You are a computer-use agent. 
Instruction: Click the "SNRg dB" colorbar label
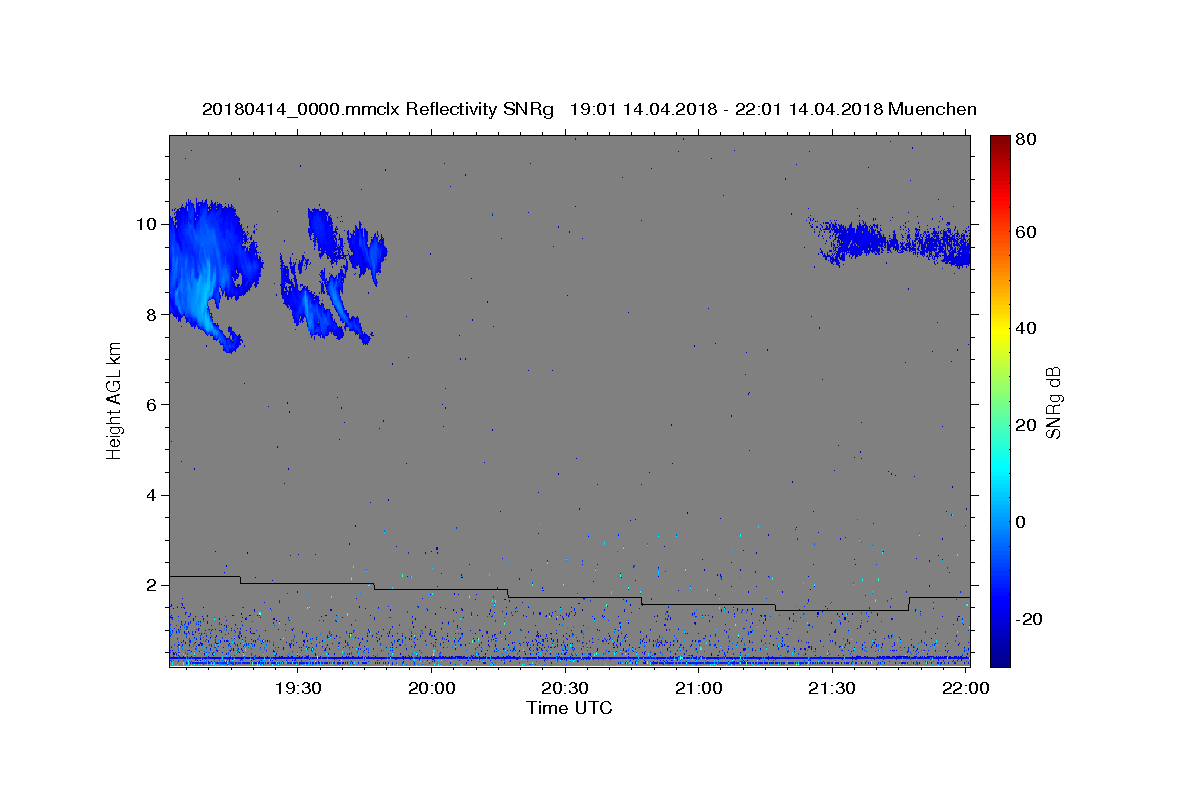[1053, 402]
